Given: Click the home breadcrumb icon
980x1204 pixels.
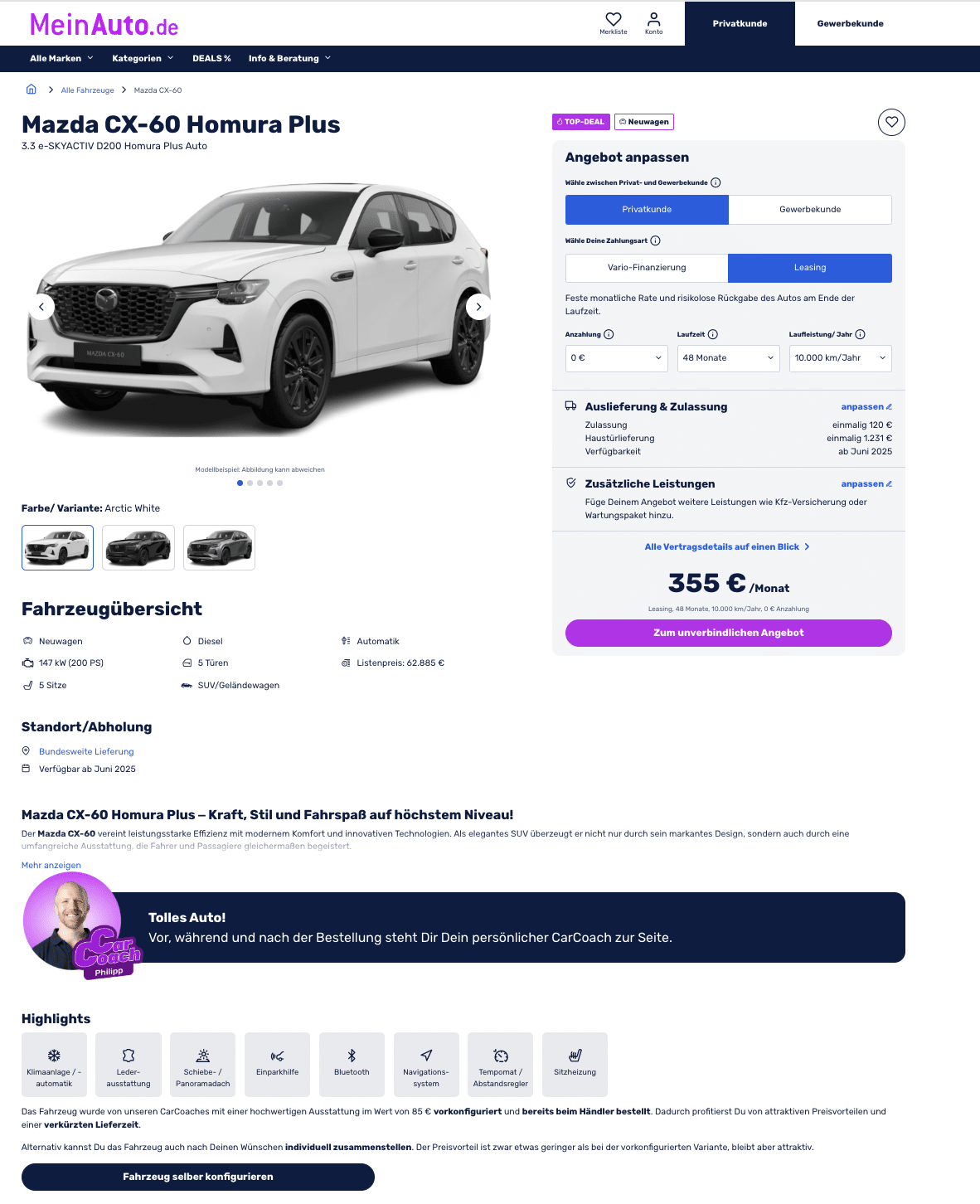Looking at the screenshot, I should pos(32,90).
